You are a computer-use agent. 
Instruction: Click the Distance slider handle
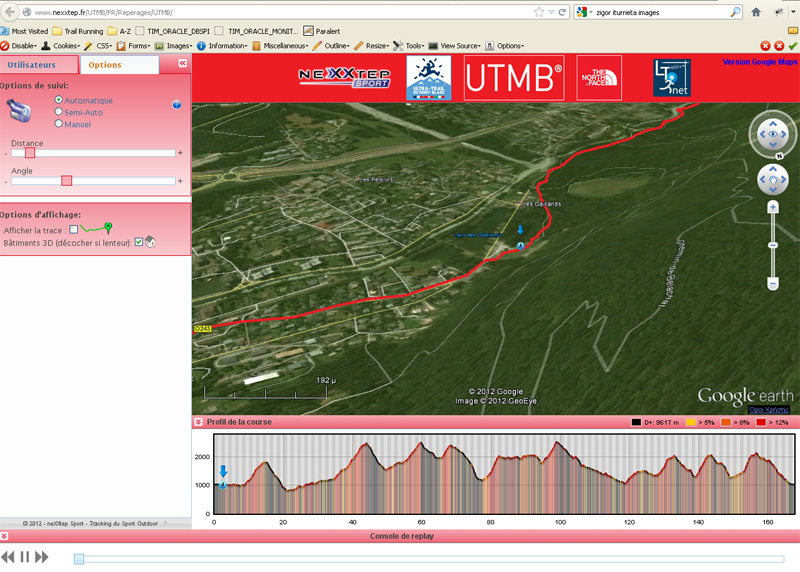pos(30,153)
